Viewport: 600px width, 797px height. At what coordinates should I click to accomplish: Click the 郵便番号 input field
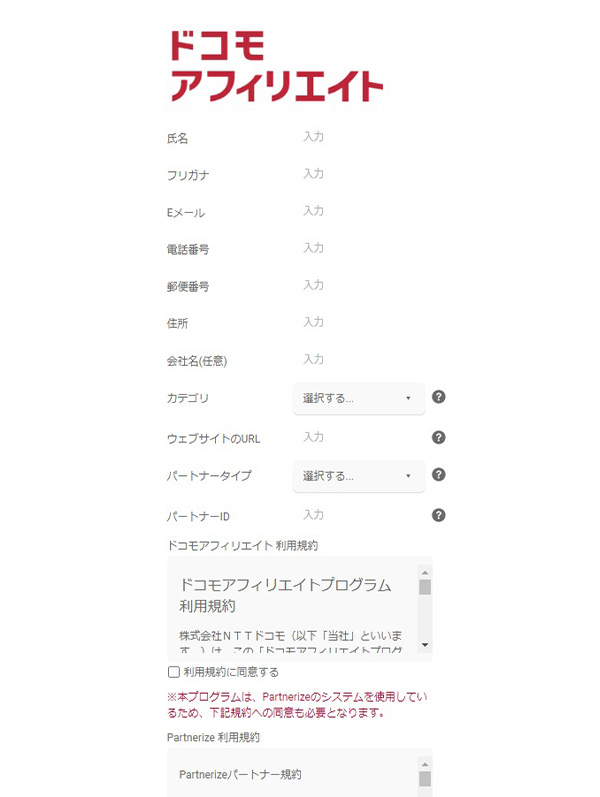[360, 285]
